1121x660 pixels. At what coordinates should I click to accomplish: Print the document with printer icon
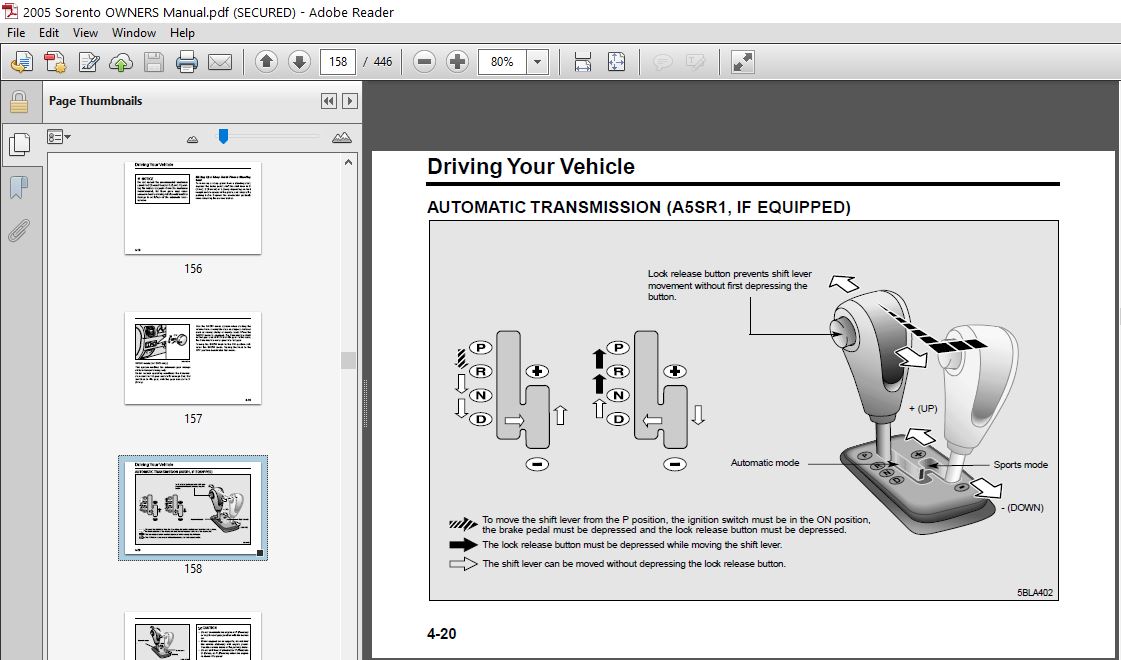click(187, 62)
